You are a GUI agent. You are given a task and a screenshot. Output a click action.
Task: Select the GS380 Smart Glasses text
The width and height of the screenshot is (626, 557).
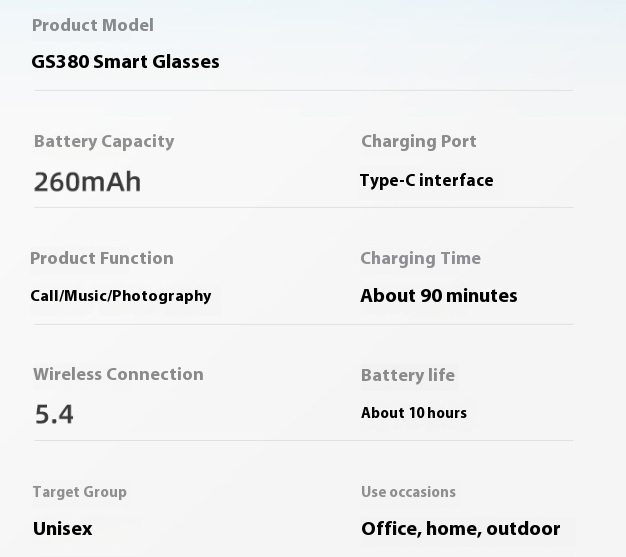(x=125, y=62)
